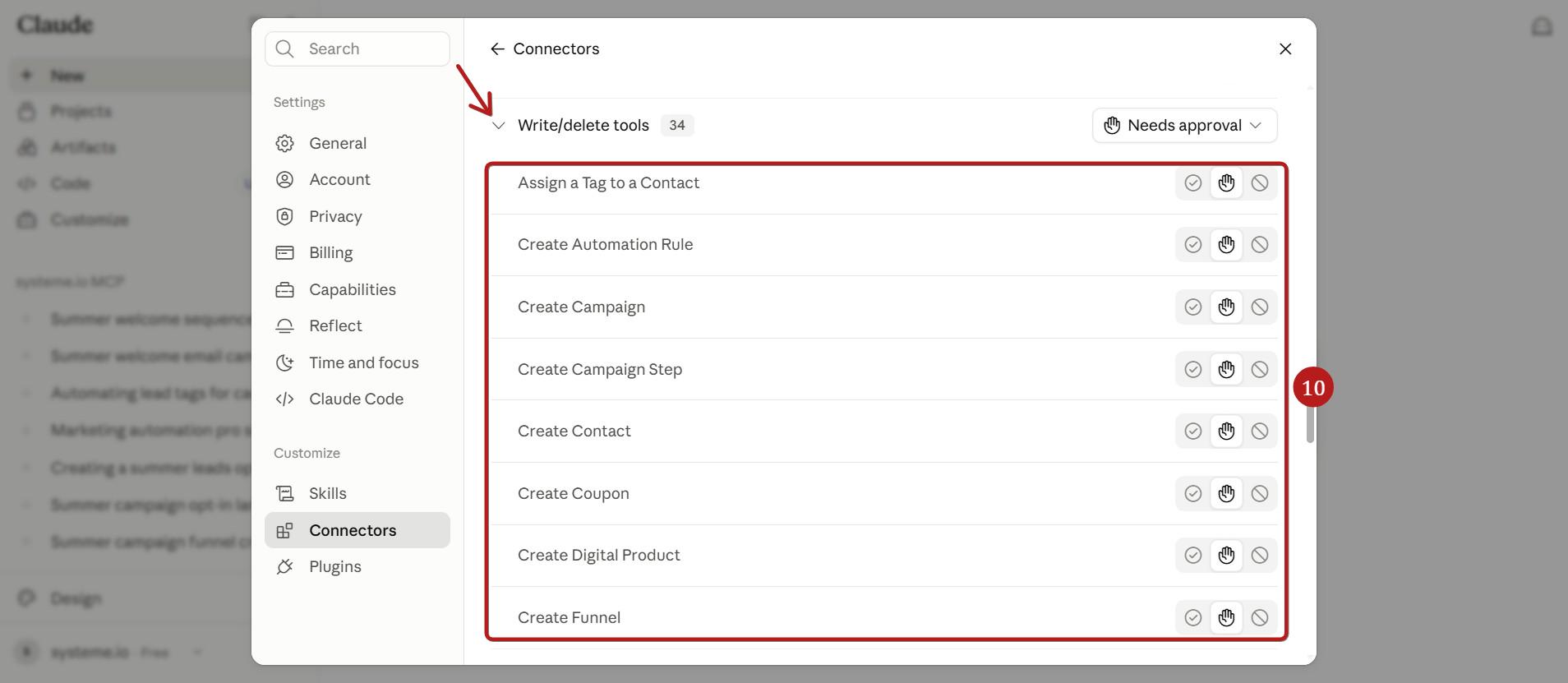The width and height of the screenshot is (1568, 683).
Task: Open Capabilities settings
Action: [357, 289]
